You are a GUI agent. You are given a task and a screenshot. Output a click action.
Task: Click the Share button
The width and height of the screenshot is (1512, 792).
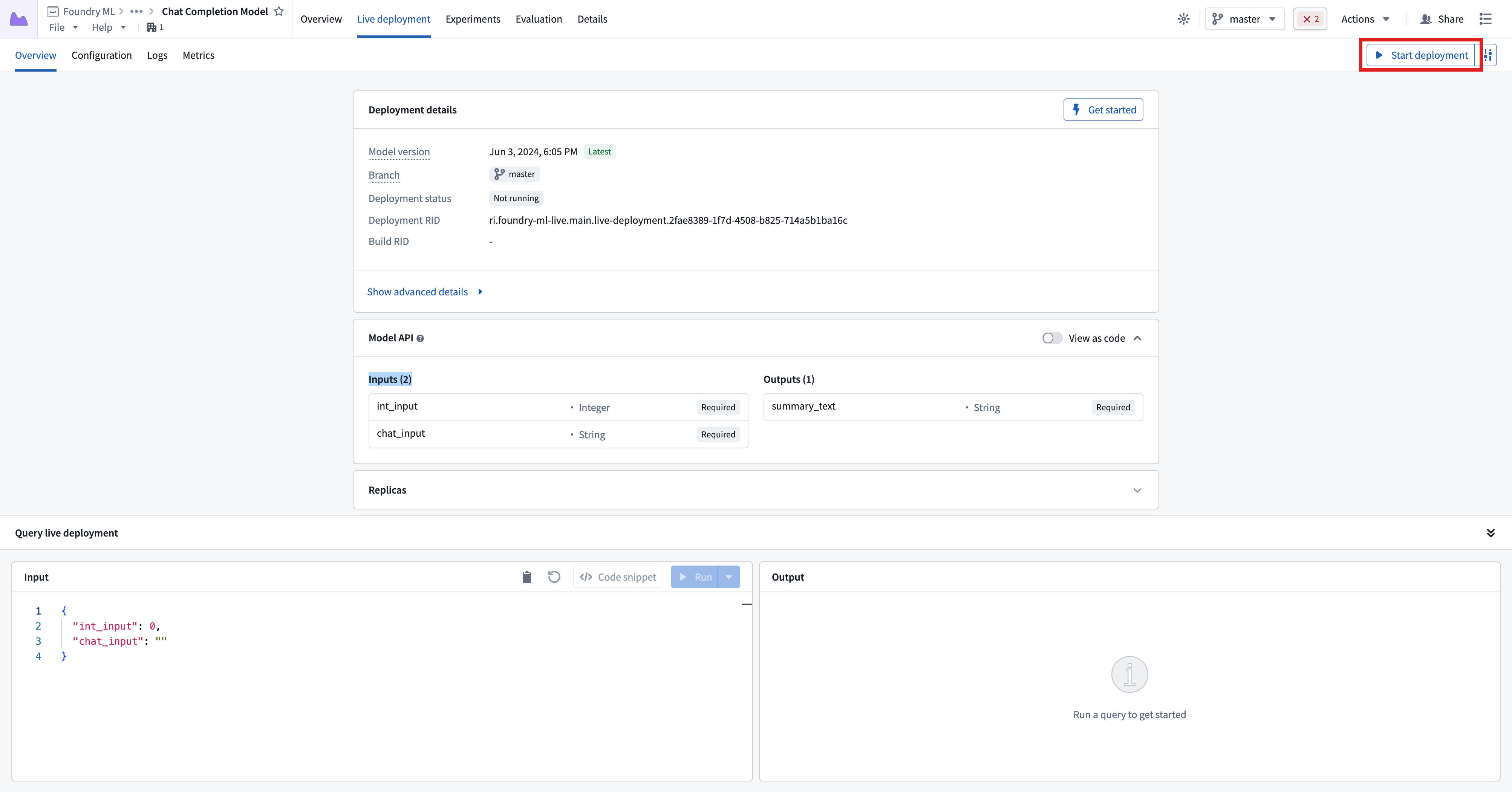coord(1442,19)
